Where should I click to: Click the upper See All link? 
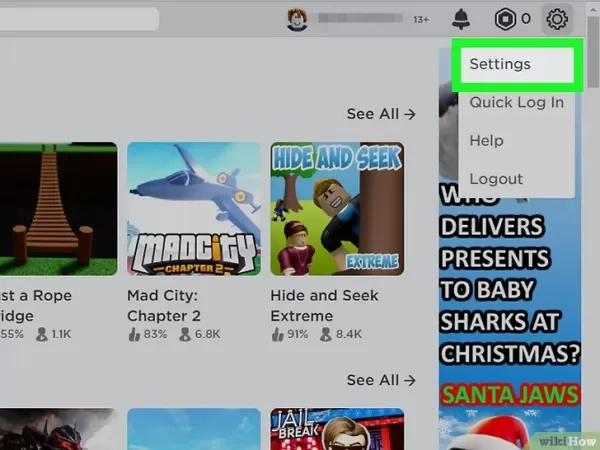[x=381, y=114]
